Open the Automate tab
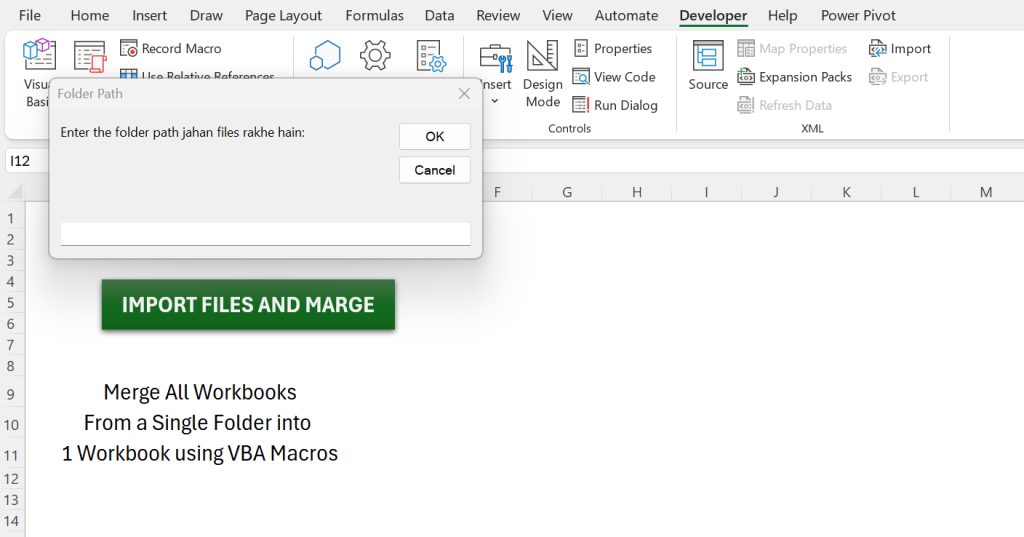 626,16
